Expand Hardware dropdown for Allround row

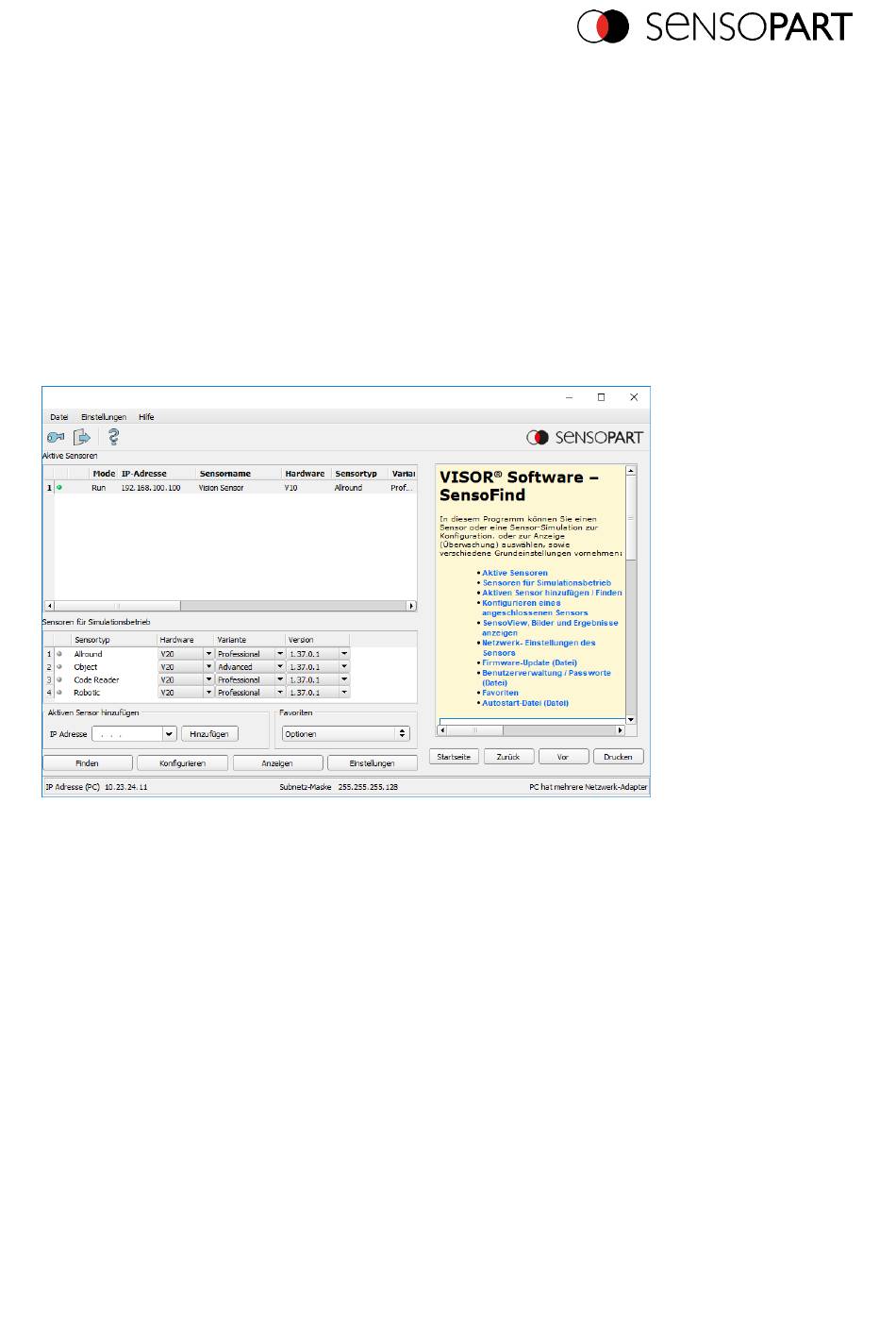[208, 654]
